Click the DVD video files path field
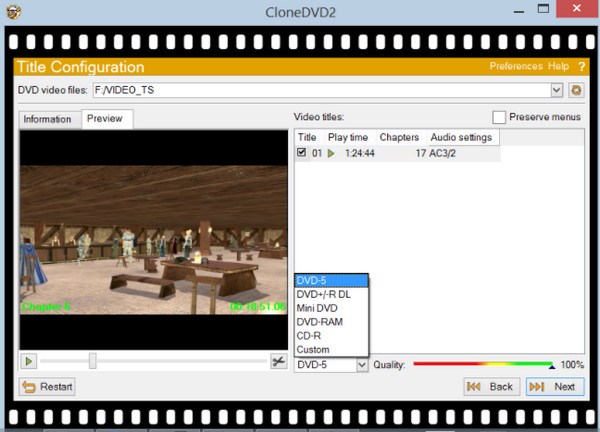This screenshot has width=600, height=432. click(322, 90)
